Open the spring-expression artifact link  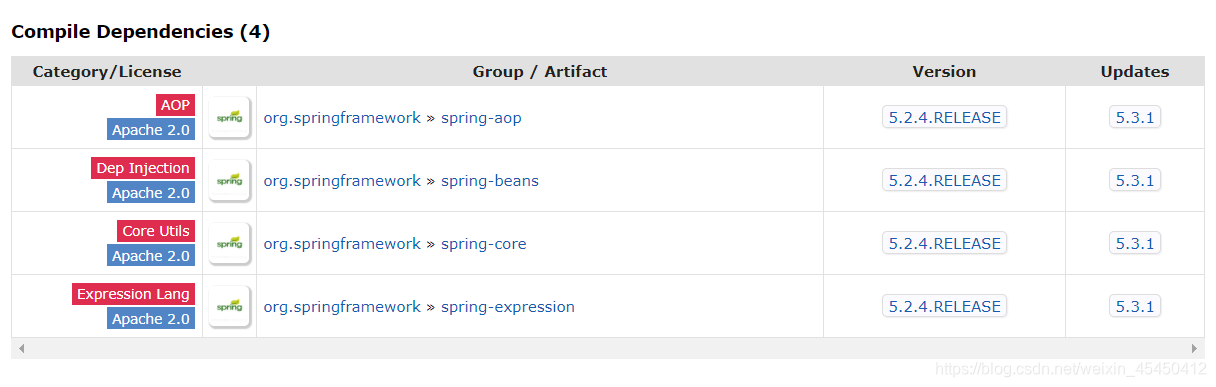(508, 306)
